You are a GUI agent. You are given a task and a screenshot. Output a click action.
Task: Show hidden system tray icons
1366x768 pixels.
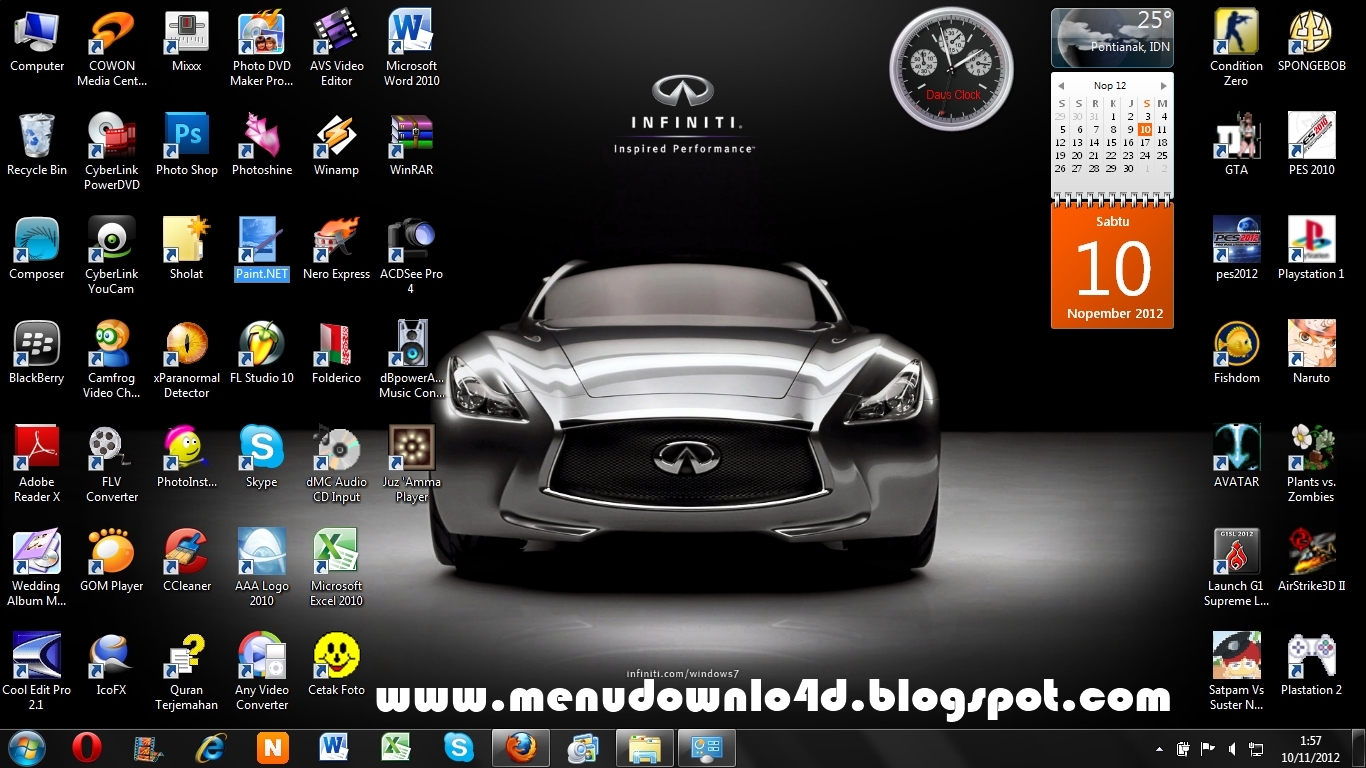point(1160,748)
